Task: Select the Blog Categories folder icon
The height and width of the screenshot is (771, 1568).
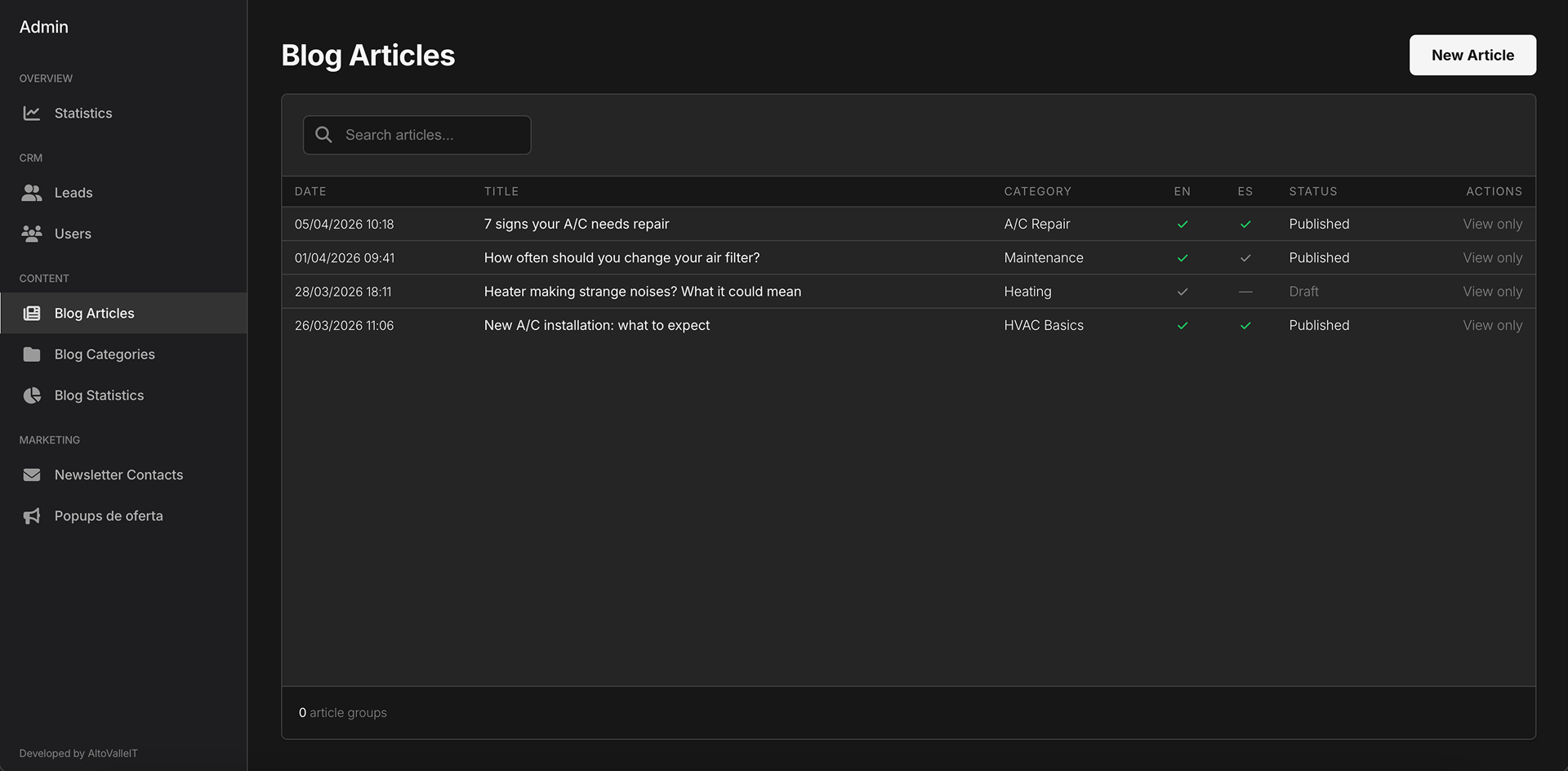Action: click(31, 354)
